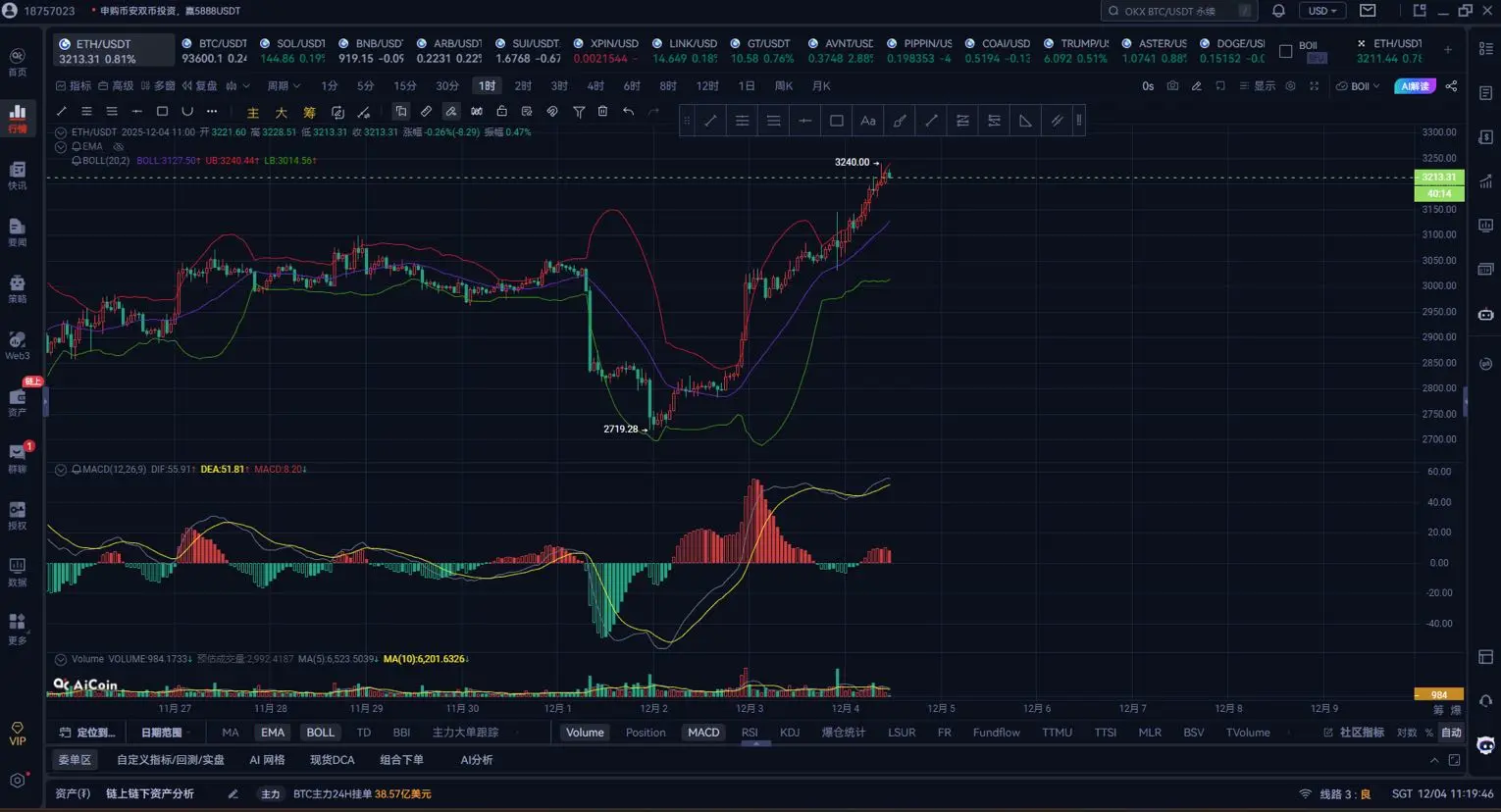Share the chart using the share icon
The height and width of the screenshot is (812, 1501).
coord(1451,86)
